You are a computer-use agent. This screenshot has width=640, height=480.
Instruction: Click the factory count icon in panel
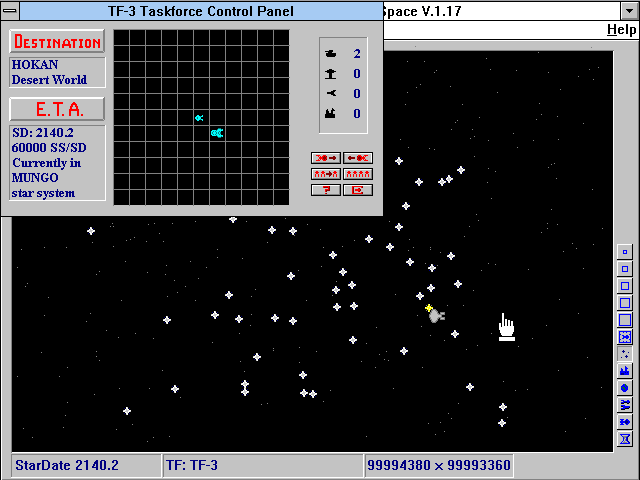click(330, 113)
